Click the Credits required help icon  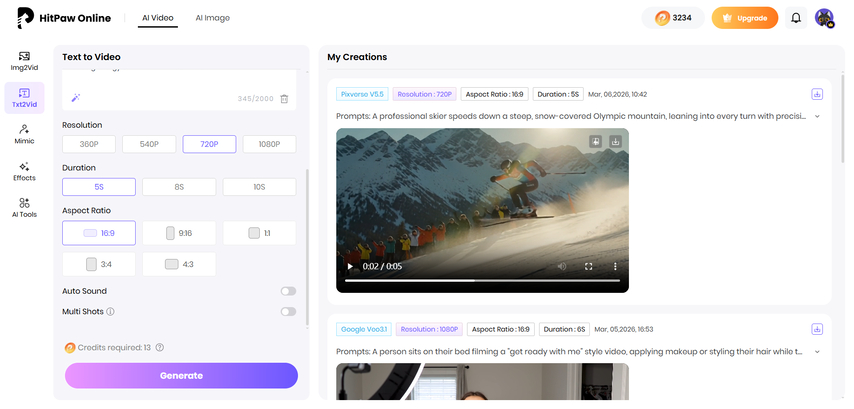[160, 347]
